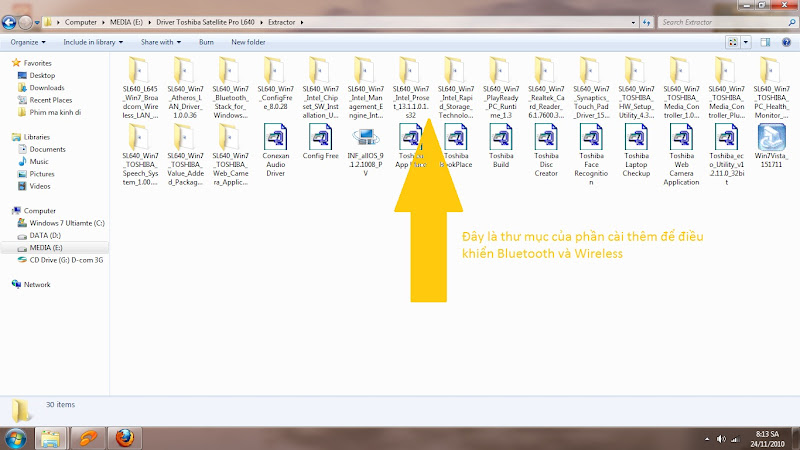Select the Config Free installer file
The width and height of the screenshot is (800, 450).
[320, 142]
